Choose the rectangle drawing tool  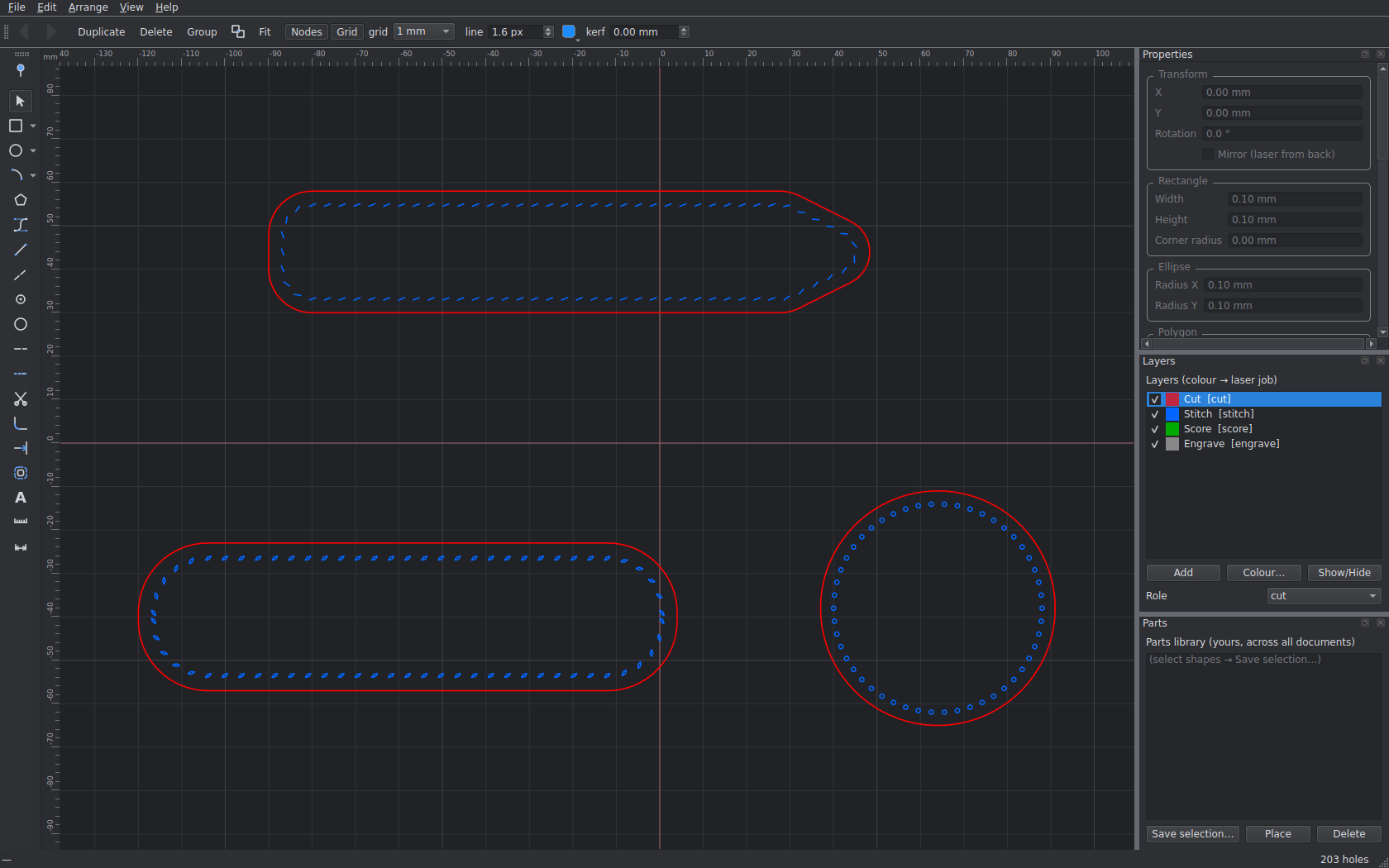click(16, 126)
